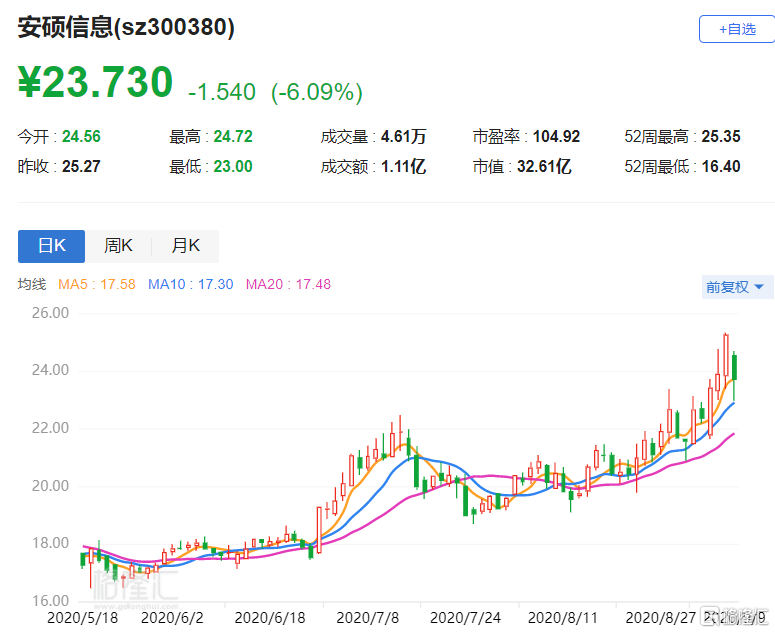Screen dimensions: 775x633
Task: Switch to the 周K weekly chart tab
Action: [x=118, y=246]
